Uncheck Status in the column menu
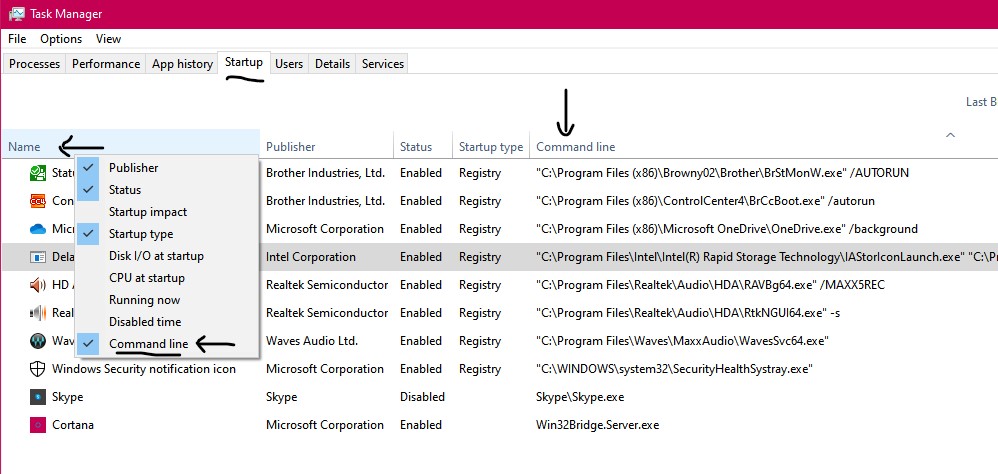 [x=167, y=190]
